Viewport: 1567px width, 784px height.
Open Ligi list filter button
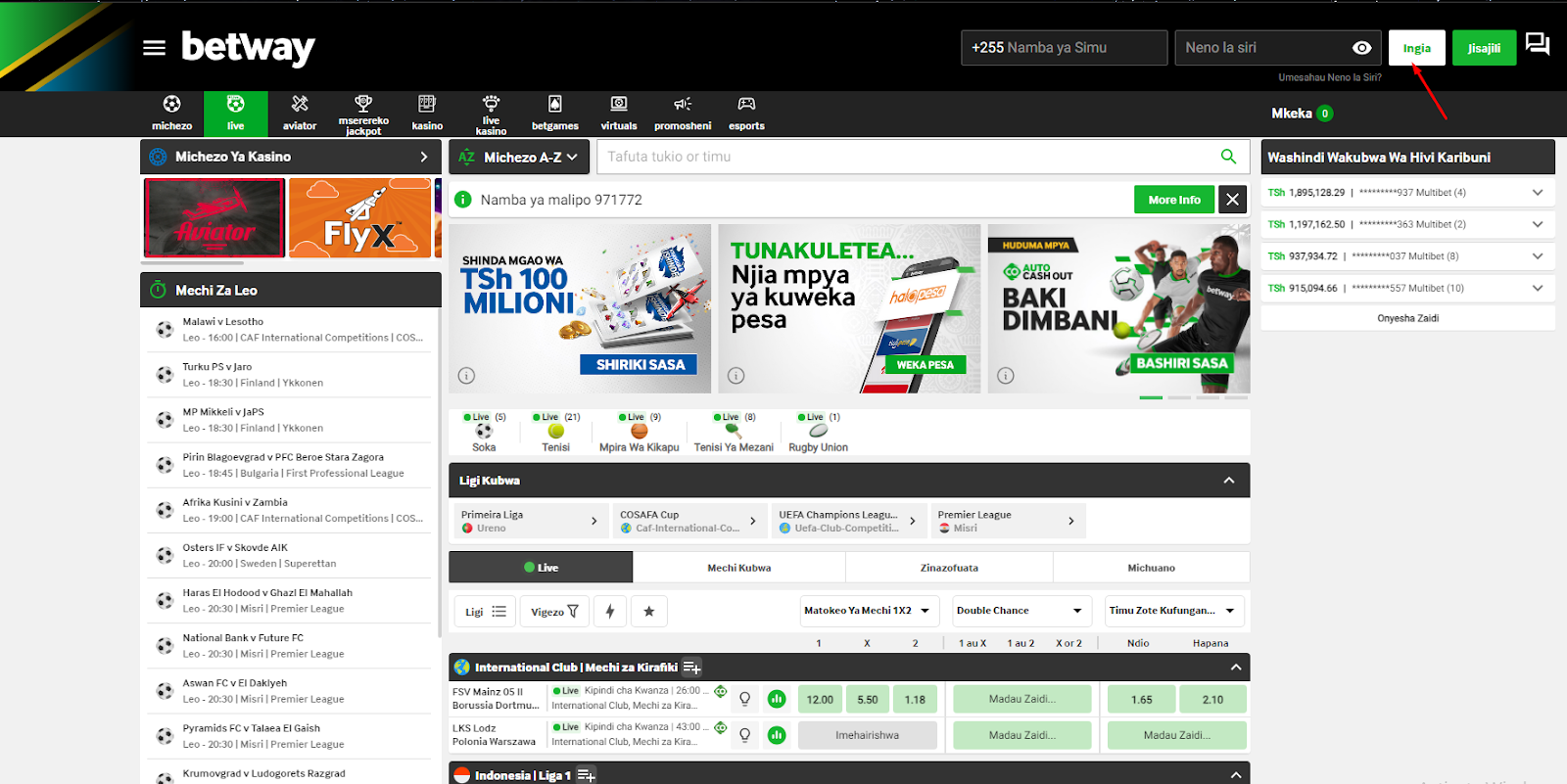[485, 612]
